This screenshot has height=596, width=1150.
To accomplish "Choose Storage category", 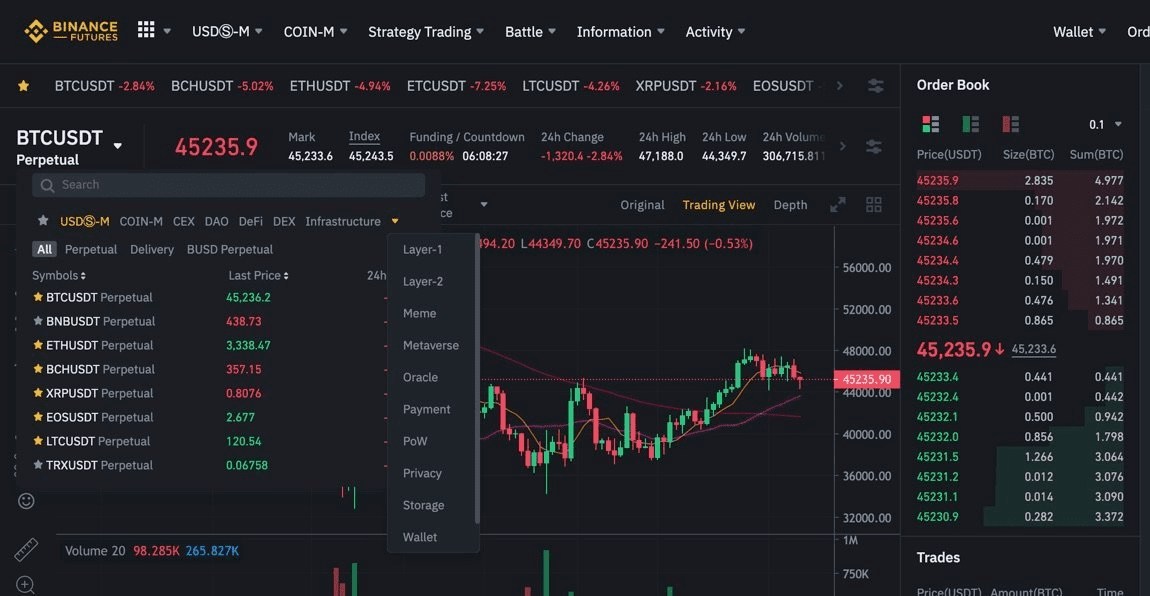I will [423, 505].
